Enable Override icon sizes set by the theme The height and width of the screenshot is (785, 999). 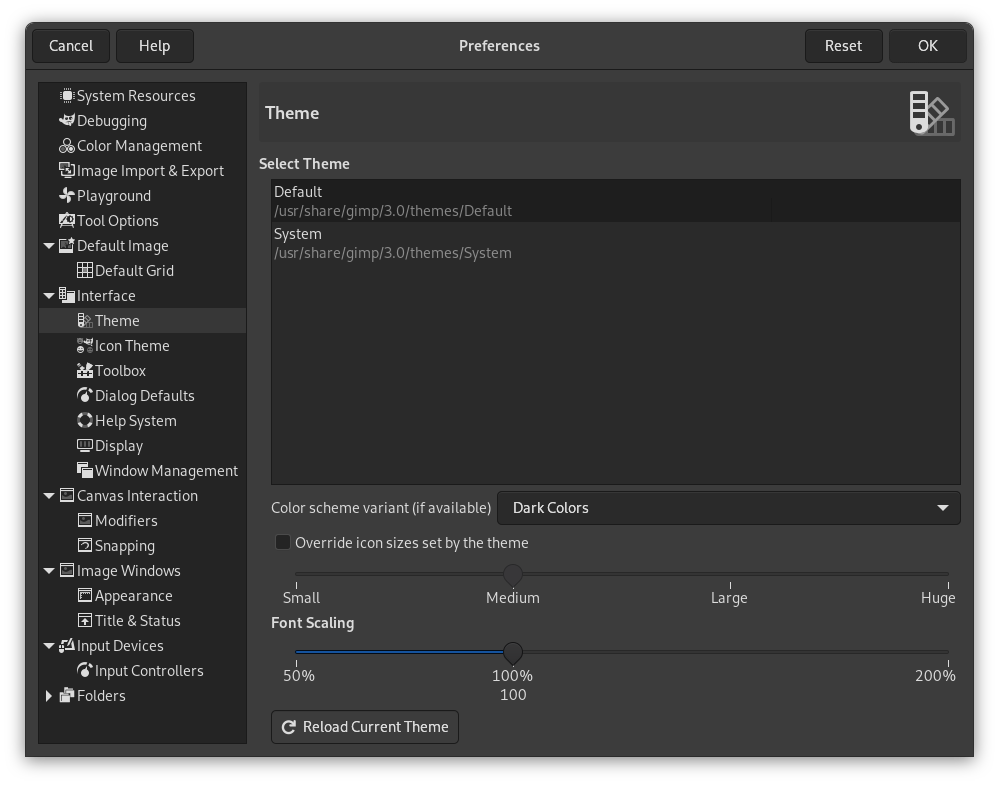click(x=282, y=542)
